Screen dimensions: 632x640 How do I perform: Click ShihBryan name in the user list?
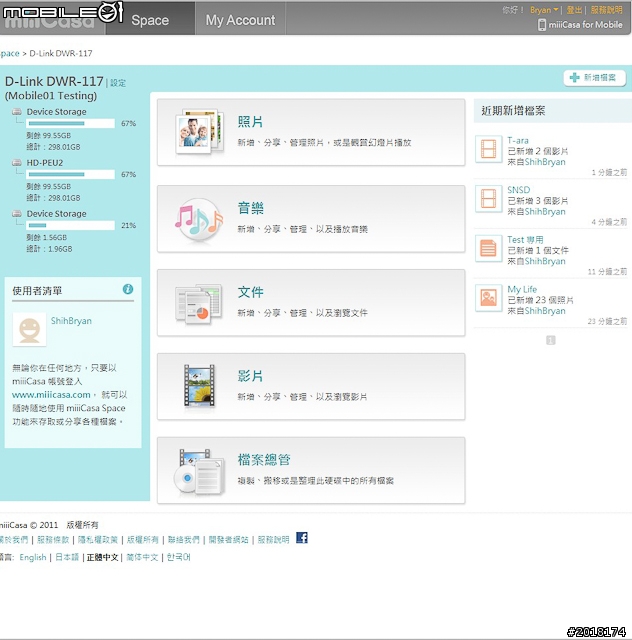(71, 321)
